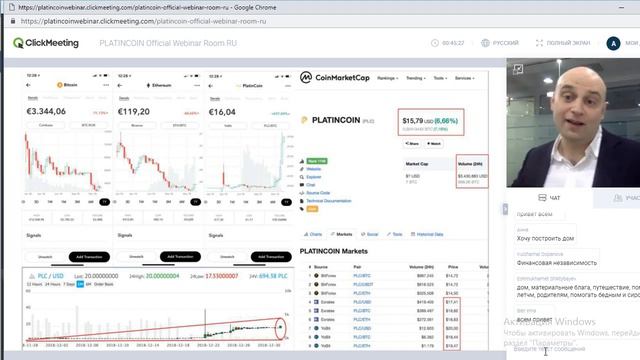
Task: Click the padlock icon in address bar
Action: pos(13,21)
